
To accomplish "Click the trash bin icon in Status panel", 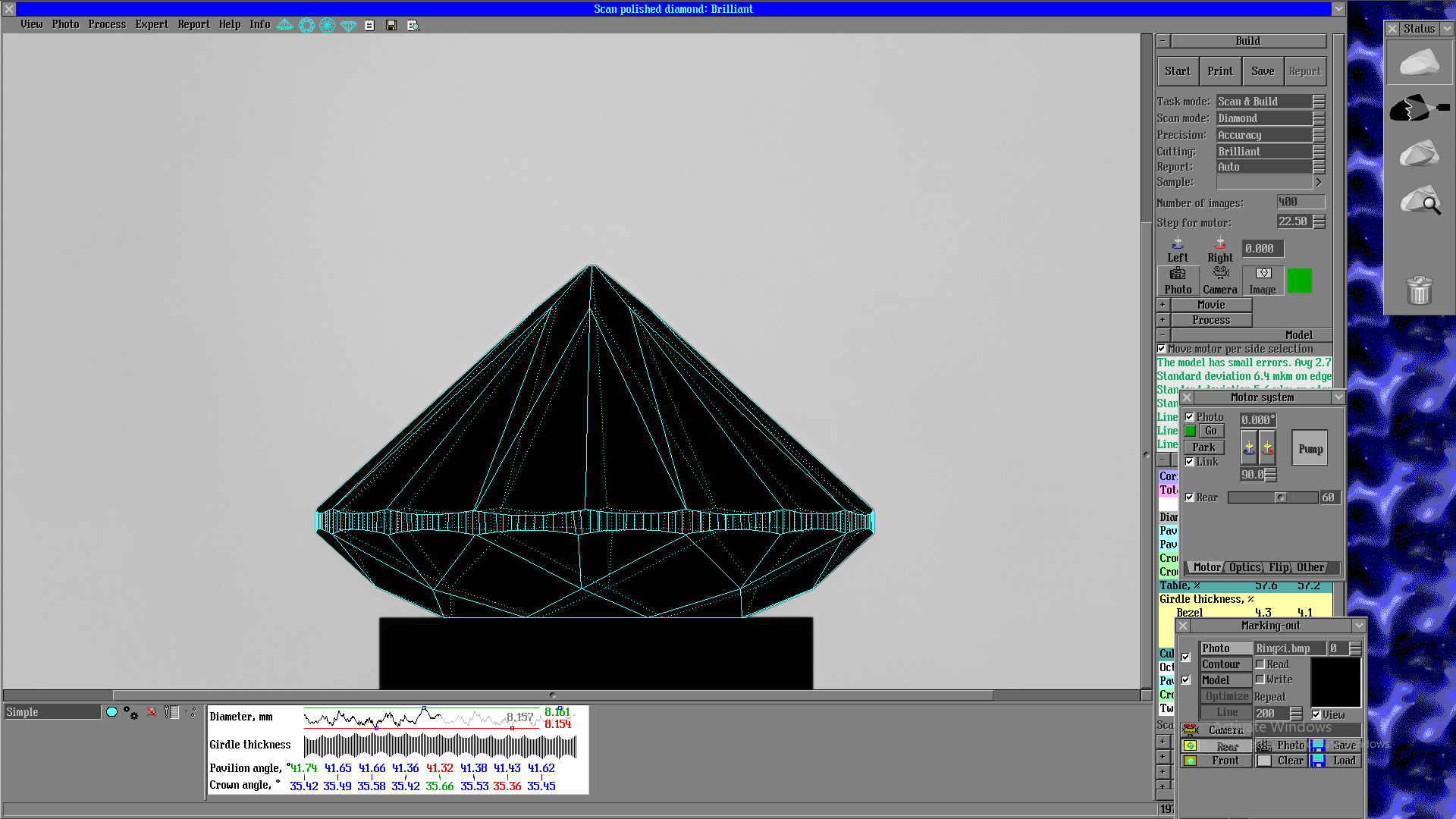I will pos(1419,290).
